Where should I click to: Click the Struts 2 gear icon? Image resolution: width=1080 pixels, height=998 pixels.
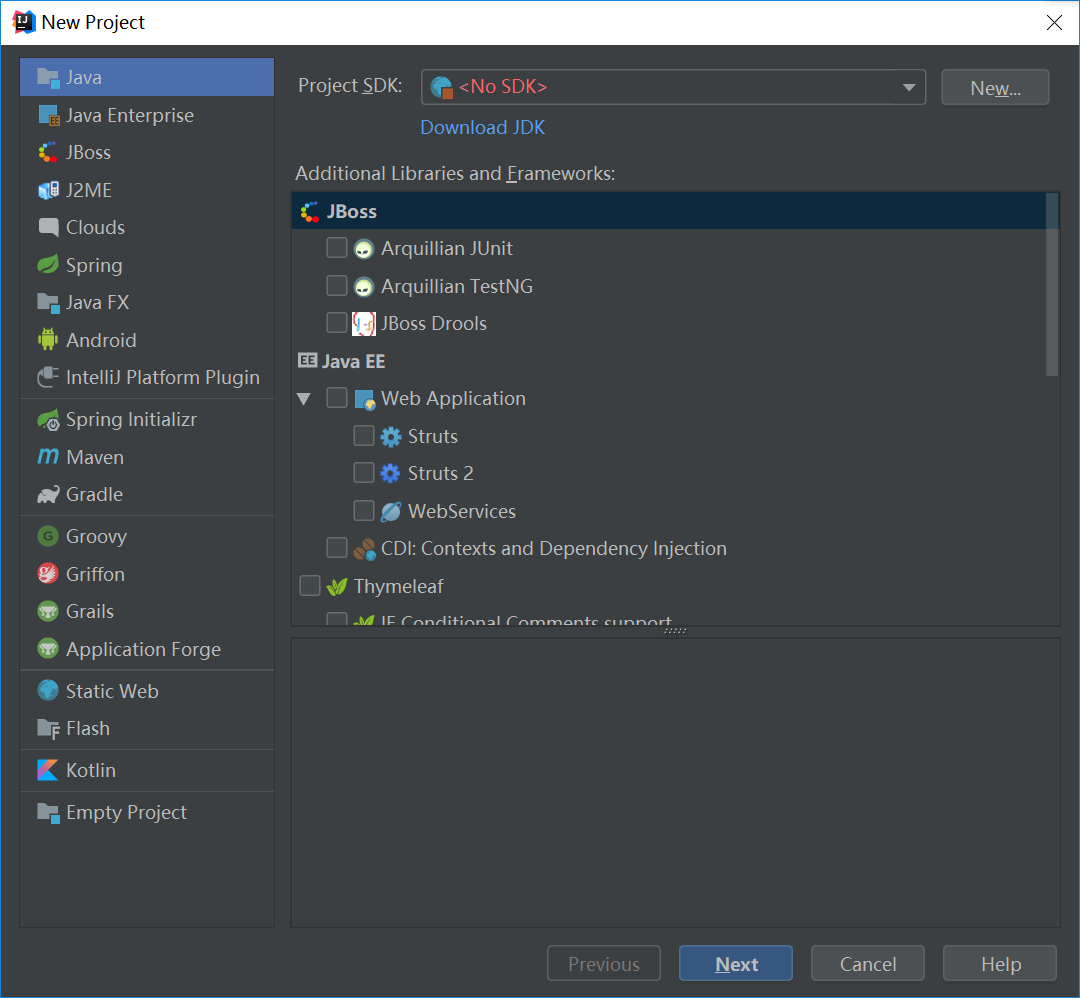391,474
